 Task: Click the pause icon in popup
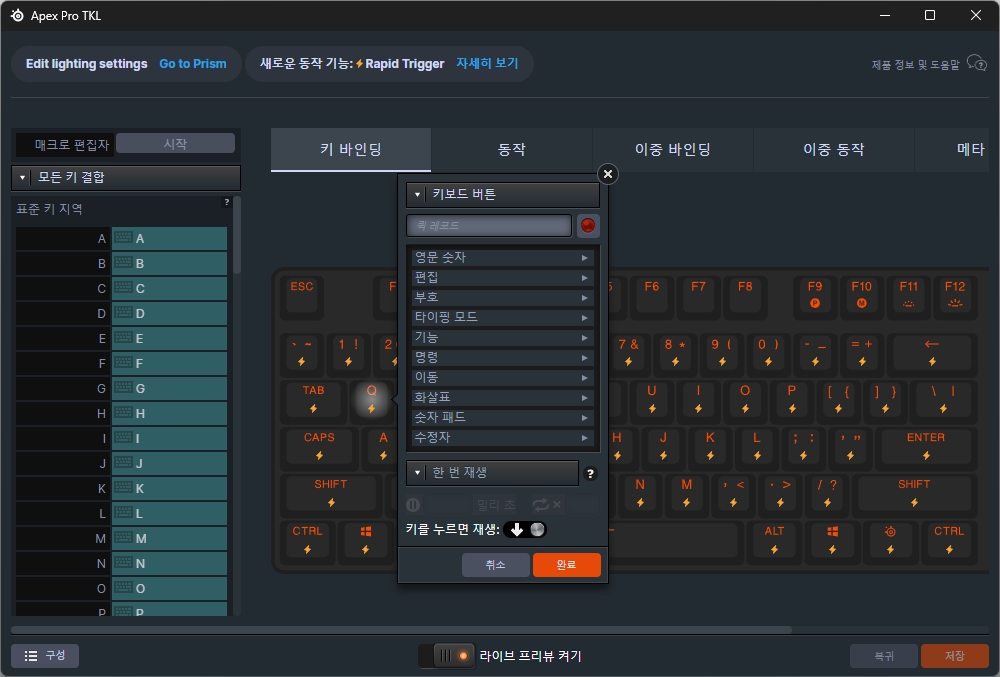[x=413, y=505]
